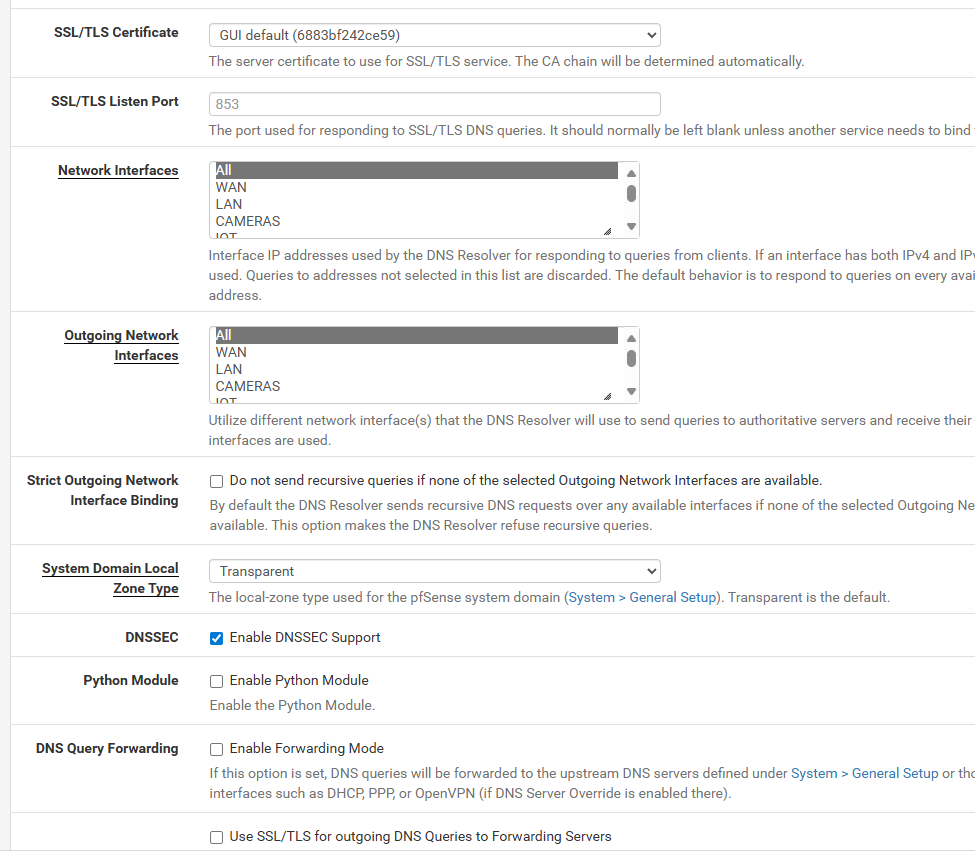Enable Forwarding Mode checkbox
Viewport: 975px width, 851px height.
coord(216,749)
